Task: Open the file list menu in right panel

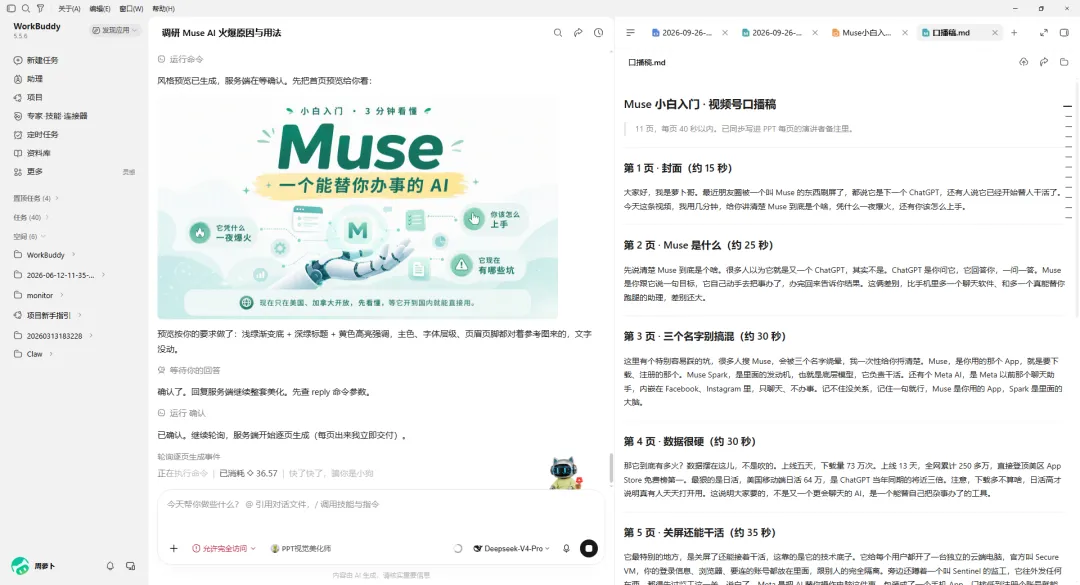Action: click(630, 32)
